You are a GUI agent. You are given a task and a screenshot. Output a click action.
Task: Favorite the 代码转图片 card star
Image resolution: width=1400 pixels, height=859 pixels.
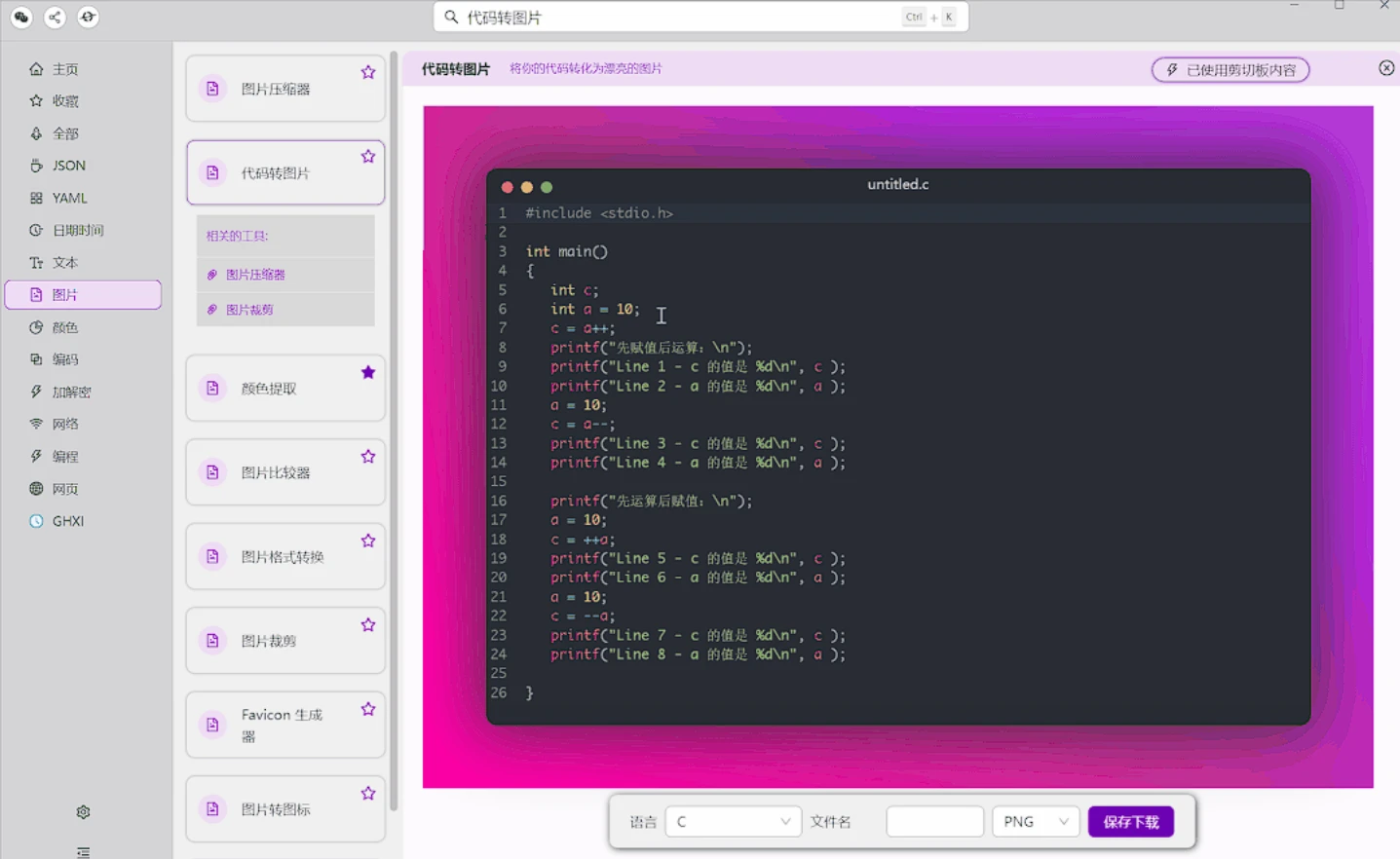368,156
